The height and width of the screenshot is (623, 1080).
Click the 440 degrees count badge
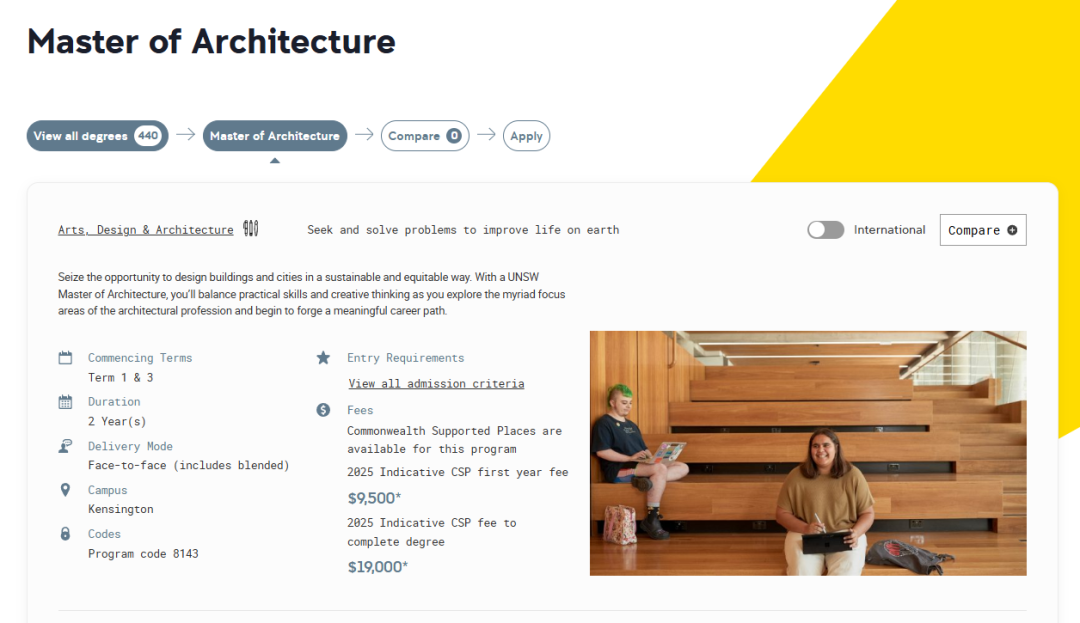pyautogui.click(x=148, y=136)
